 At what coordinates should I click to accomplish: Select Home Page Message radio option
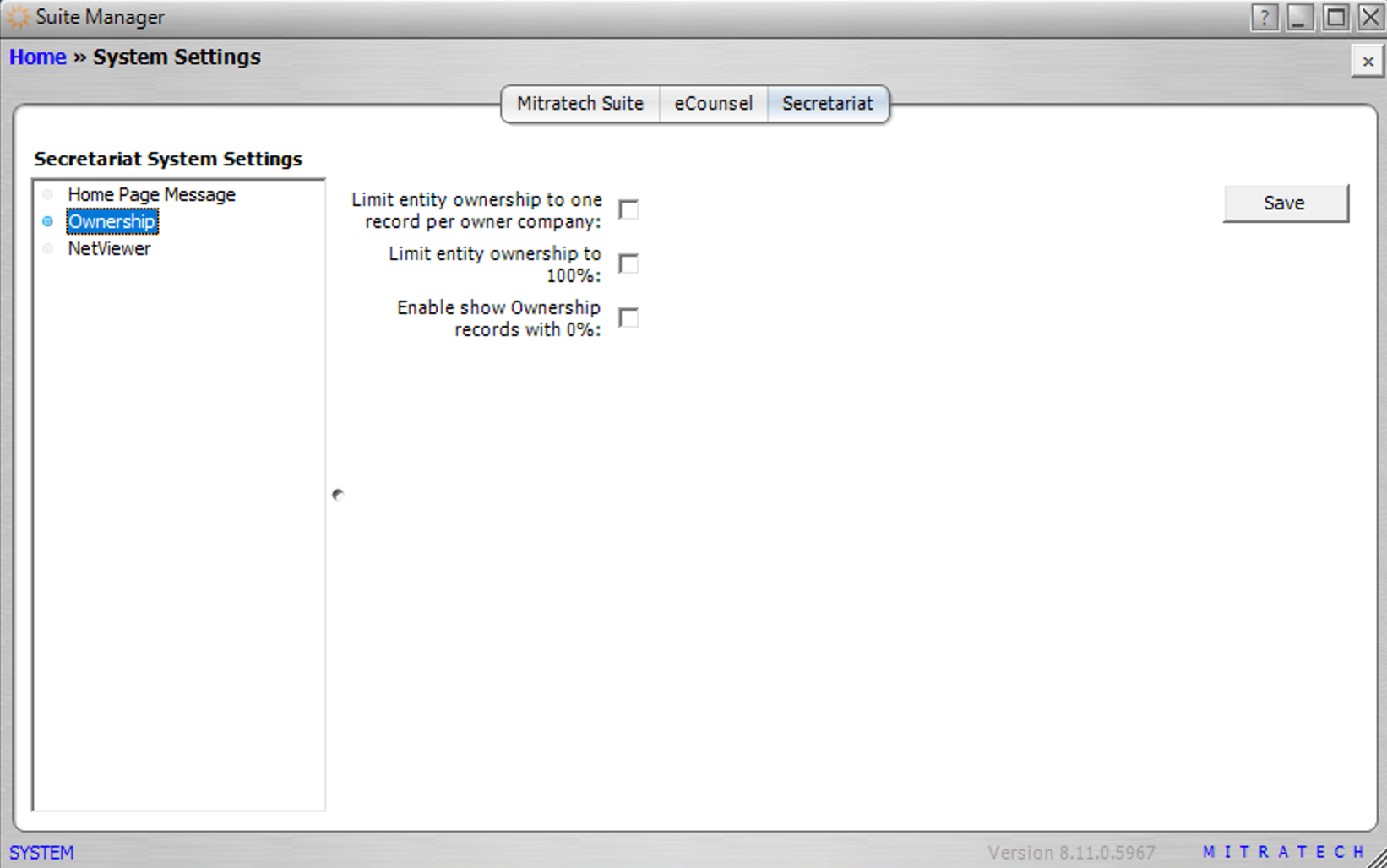48,195
